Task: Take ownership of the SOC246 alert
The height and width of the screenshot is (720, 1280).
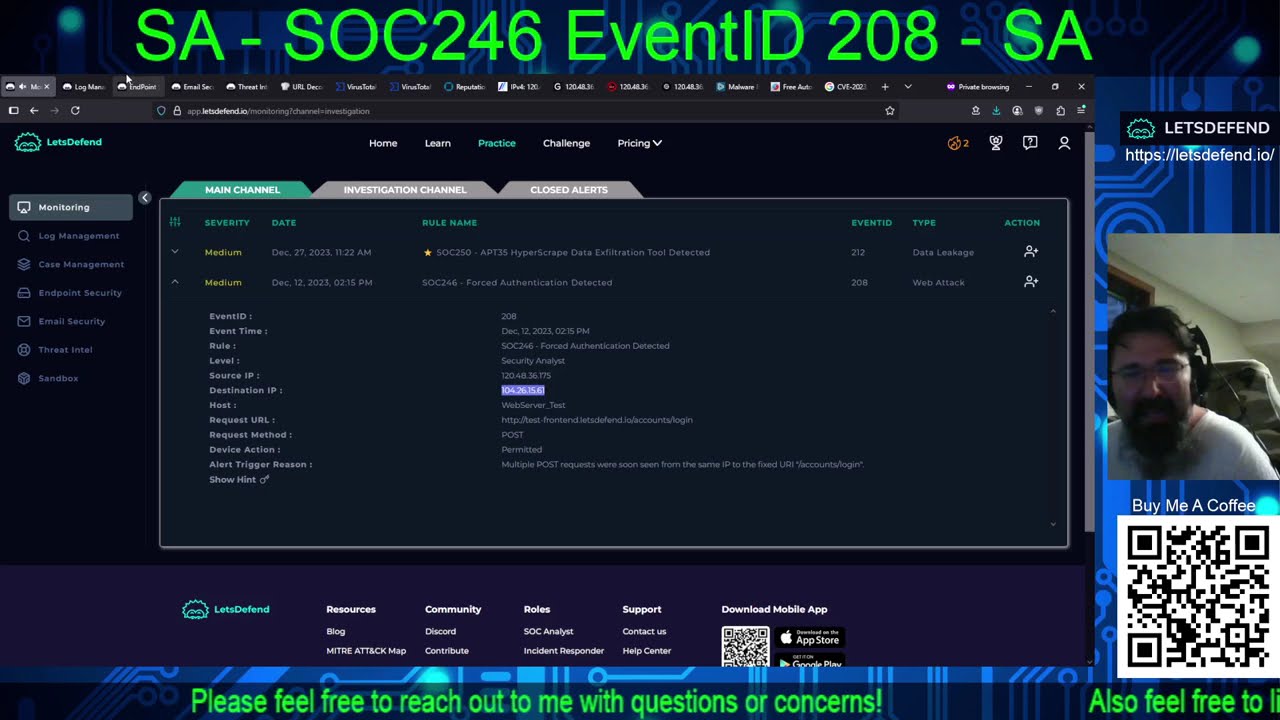Action: click(1031, 282)
